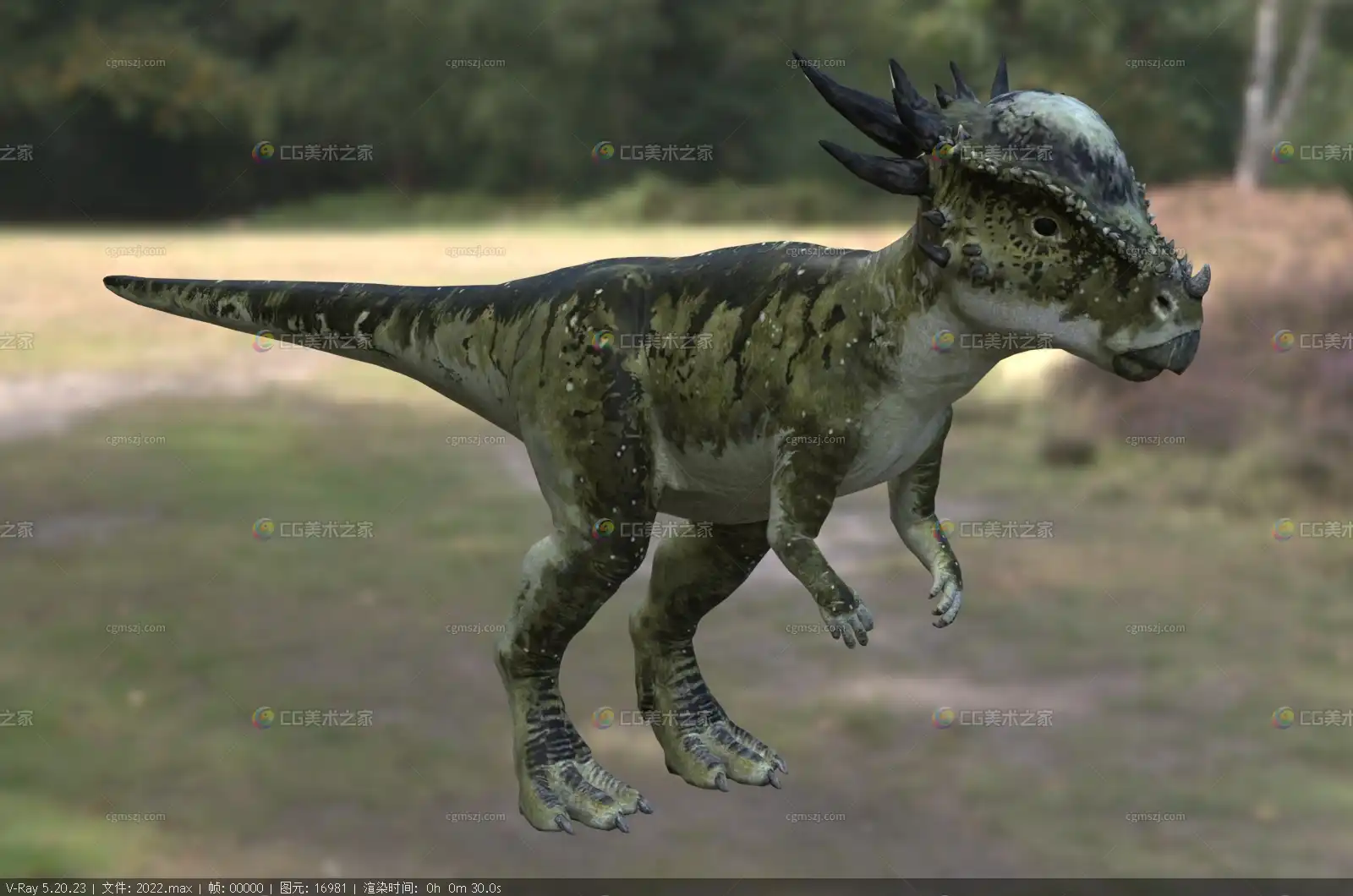The image size is (1353, 896).
Task: Select the '渲染时间: 0h 0m 30.0s' render time
Action: point(432,888)
